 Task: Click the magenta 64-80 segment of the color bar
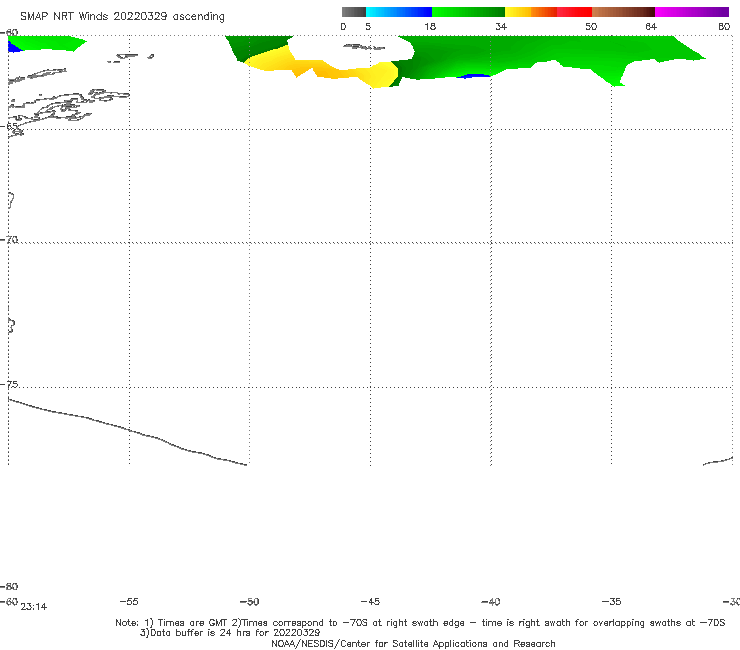point(692,12)
